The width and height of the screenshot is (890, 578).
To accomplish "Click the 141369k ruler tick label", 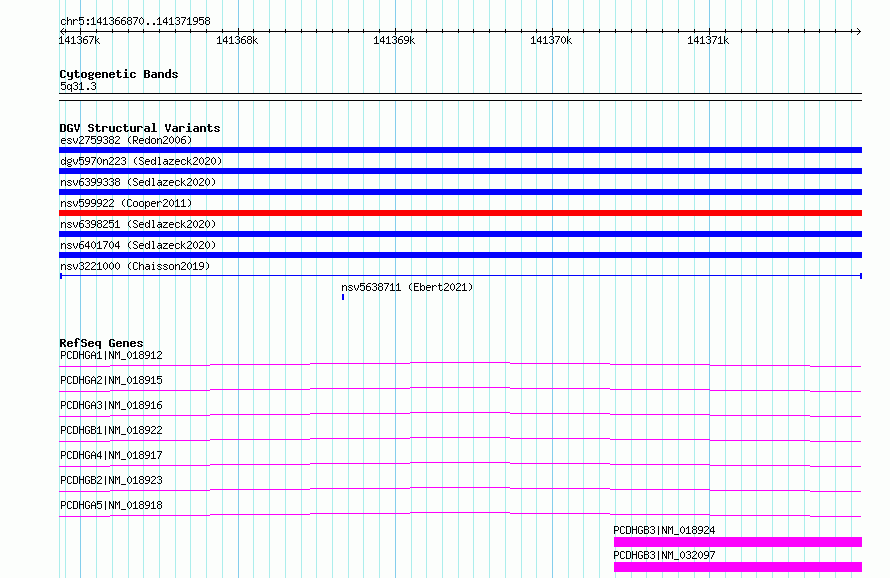I will [394, 40].
